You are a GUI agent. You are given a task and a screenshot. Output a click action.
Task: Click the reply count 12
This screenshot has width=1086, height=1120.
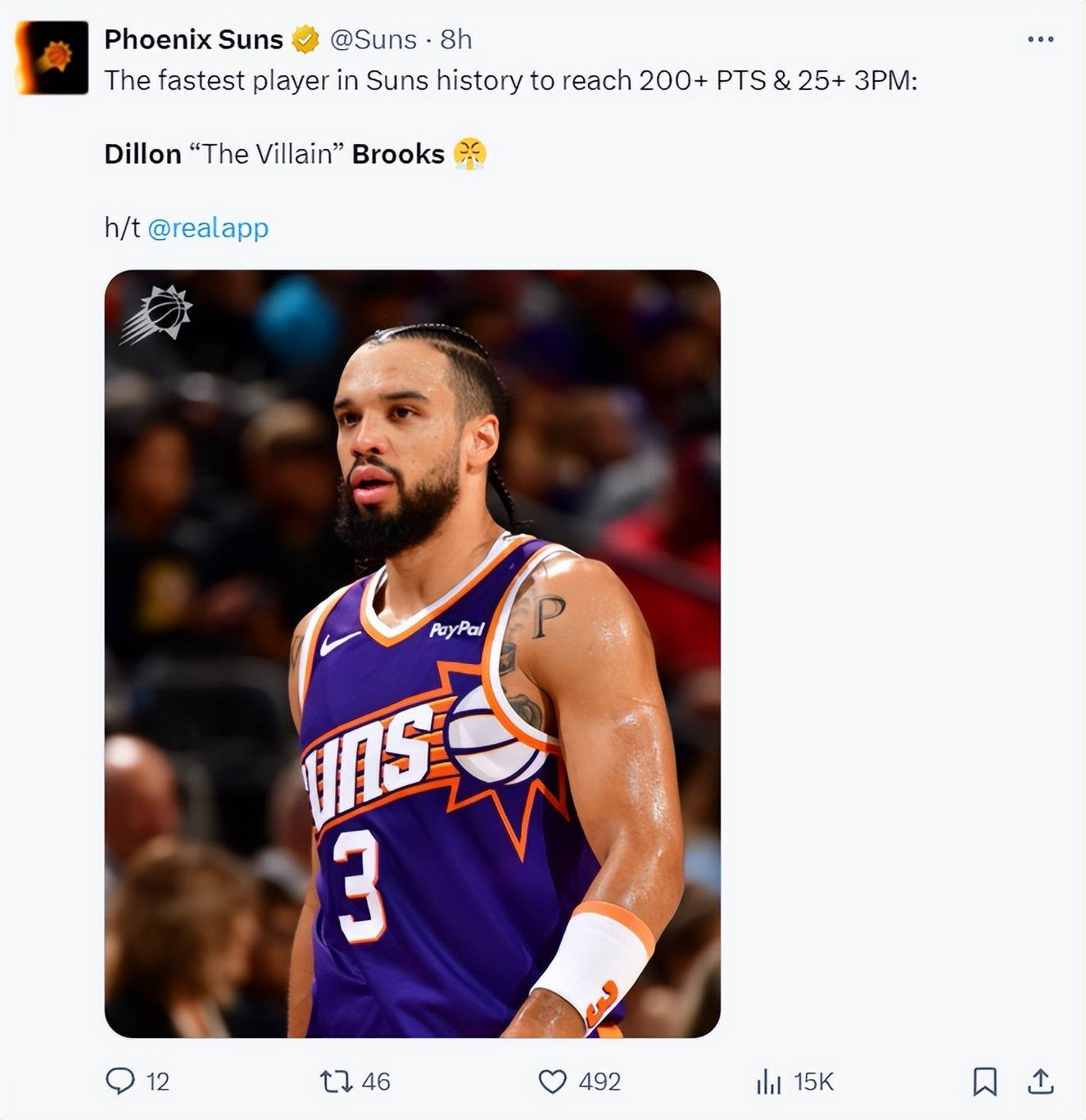tap(157, 1082)
